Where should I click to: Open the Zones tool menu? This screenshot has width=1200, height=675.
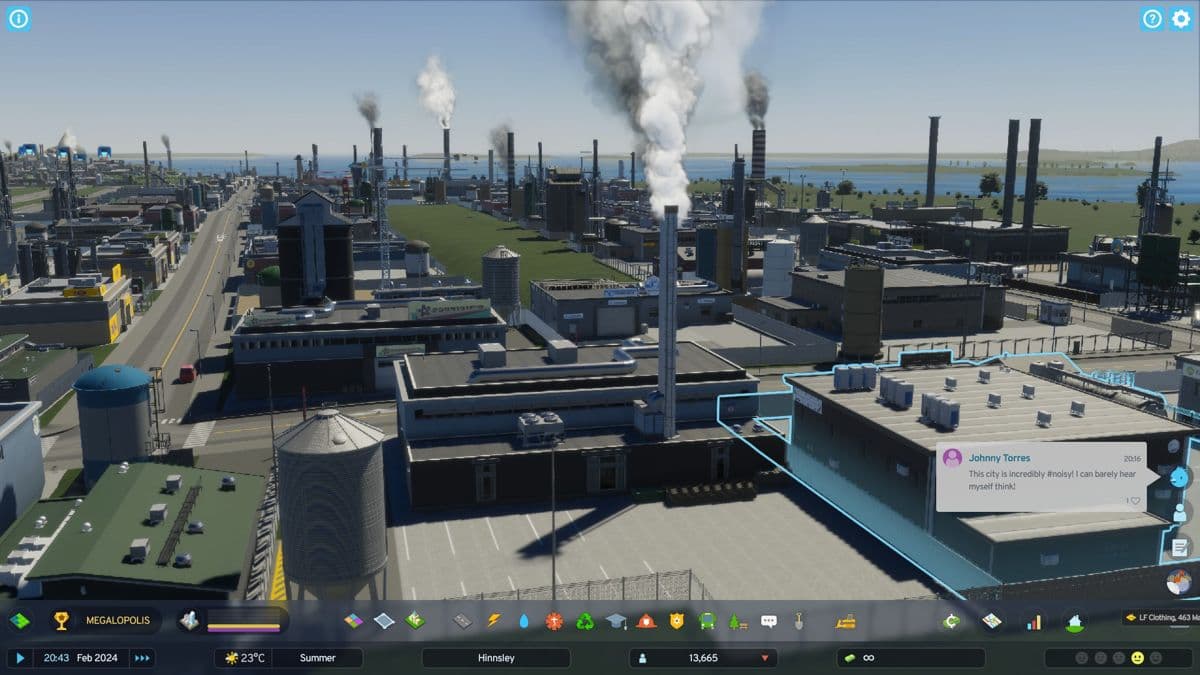pos(353,621)
